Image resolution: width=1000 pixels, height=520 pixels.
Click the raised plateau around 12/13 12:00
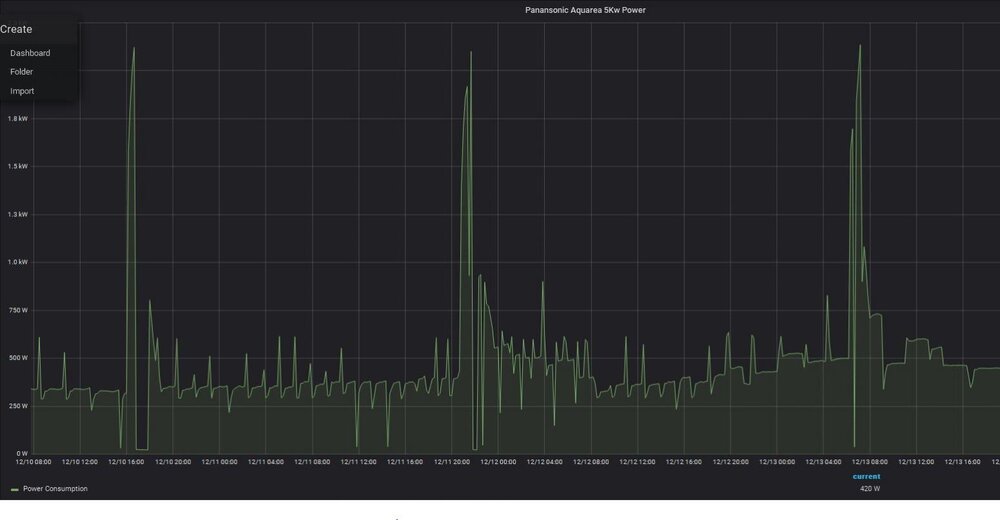pyautogui.click(x=918, y=341)
